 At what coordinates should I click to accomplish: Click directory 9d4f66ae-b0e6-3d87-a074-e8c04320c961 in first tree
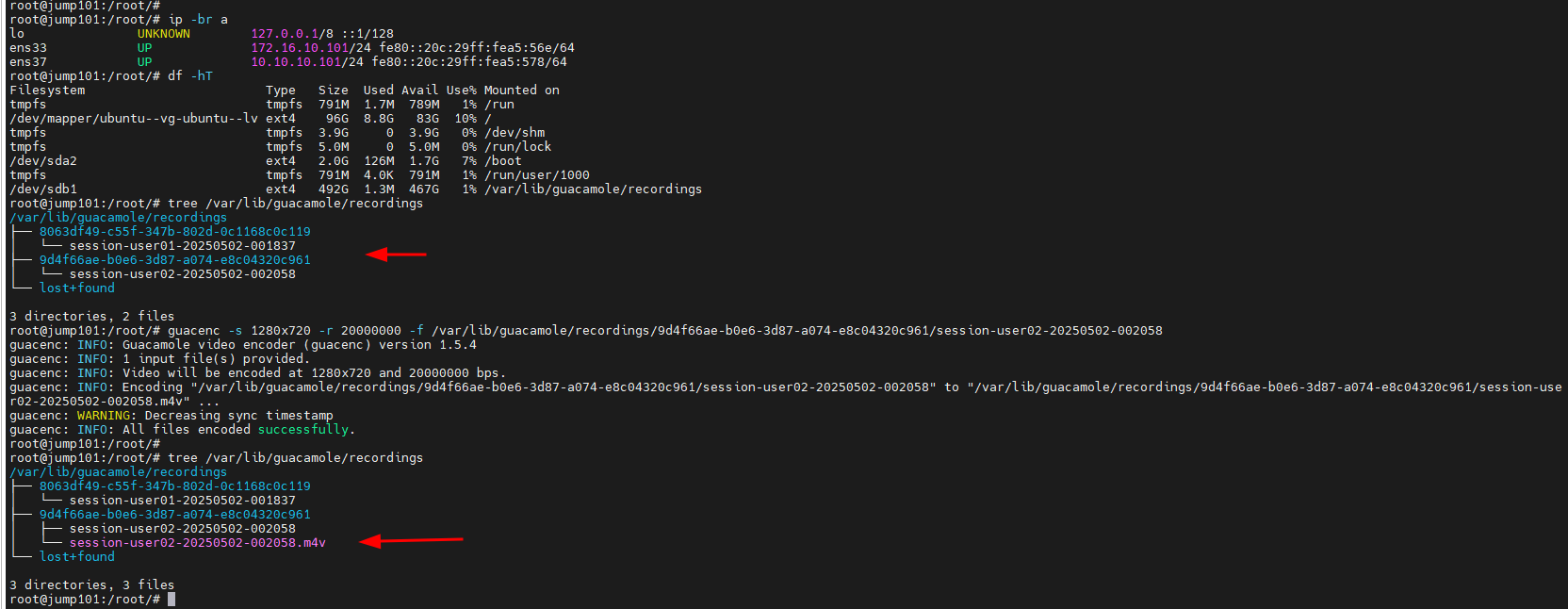(174, 260)
